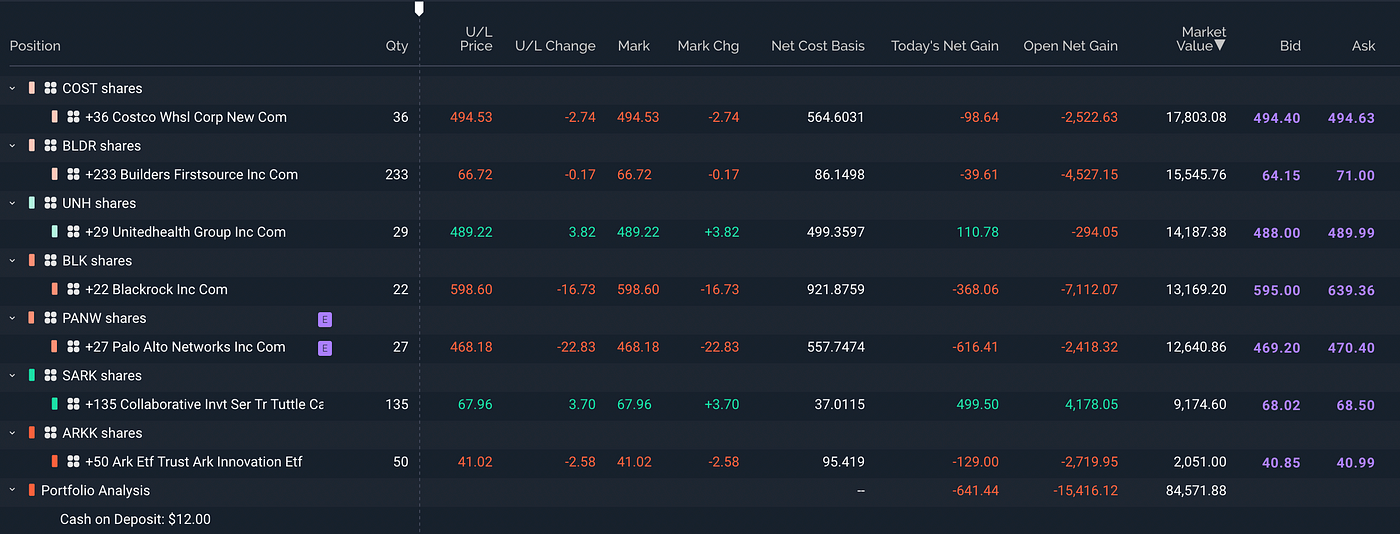
Task: Select the +29 Unitedhealth Group Inc Com row
Action: pyautogui.click(x=700, y=232)
